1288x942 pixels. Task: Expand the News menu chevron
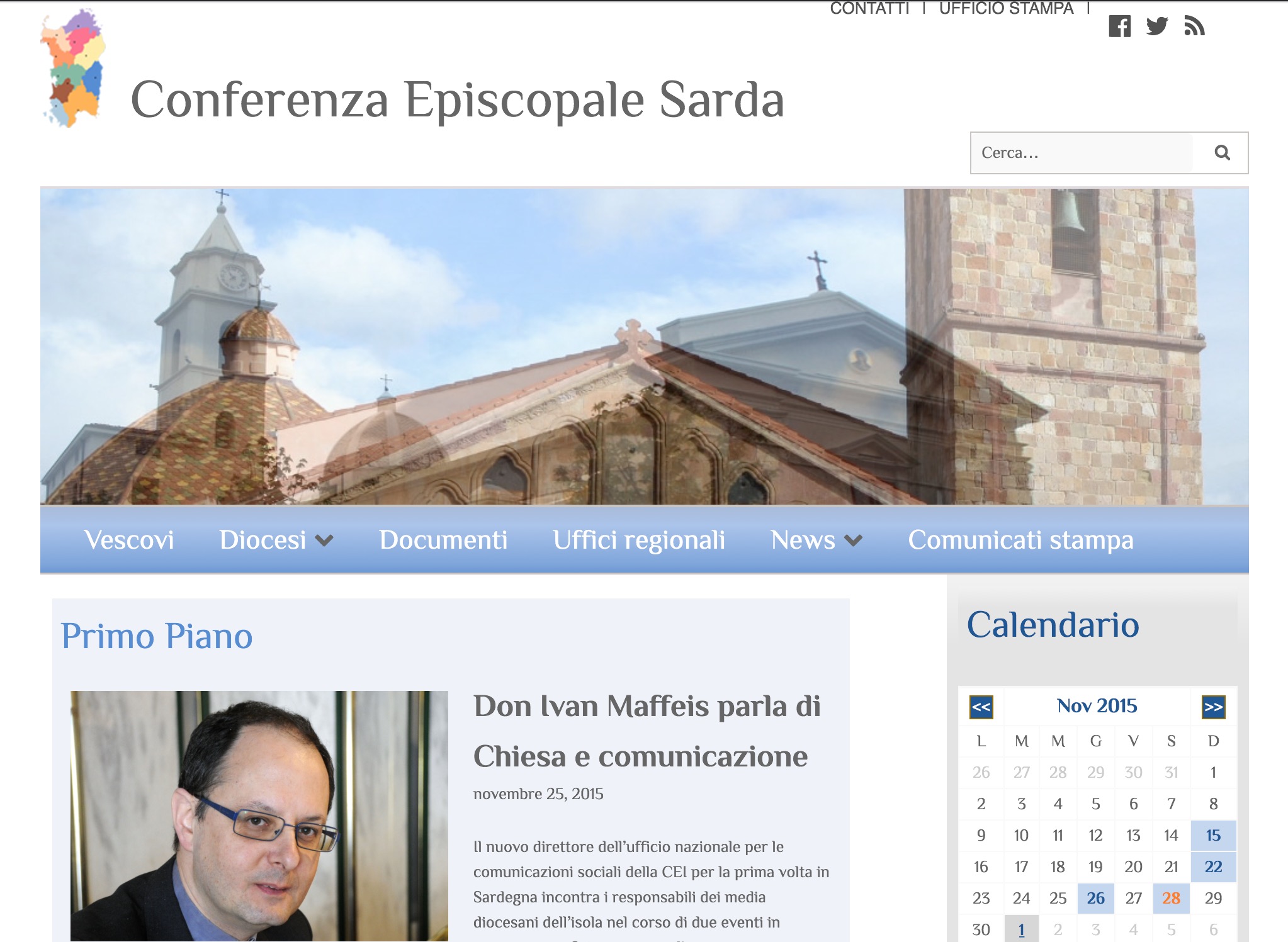[853, 541]
